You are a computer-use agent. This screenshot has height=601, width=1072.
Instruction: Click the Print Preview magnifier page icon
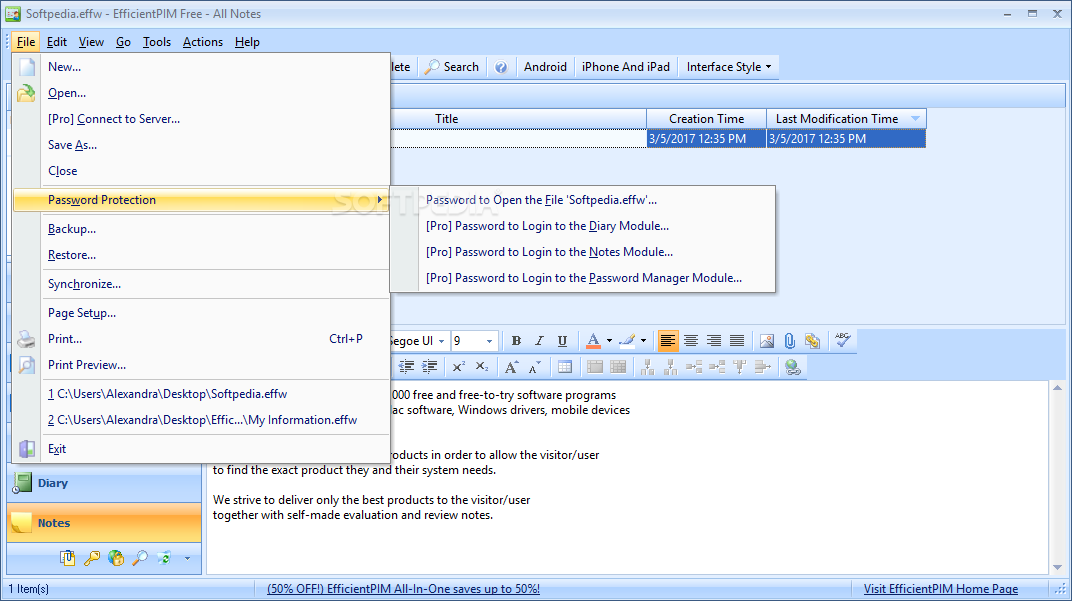[x=26, y=365]
